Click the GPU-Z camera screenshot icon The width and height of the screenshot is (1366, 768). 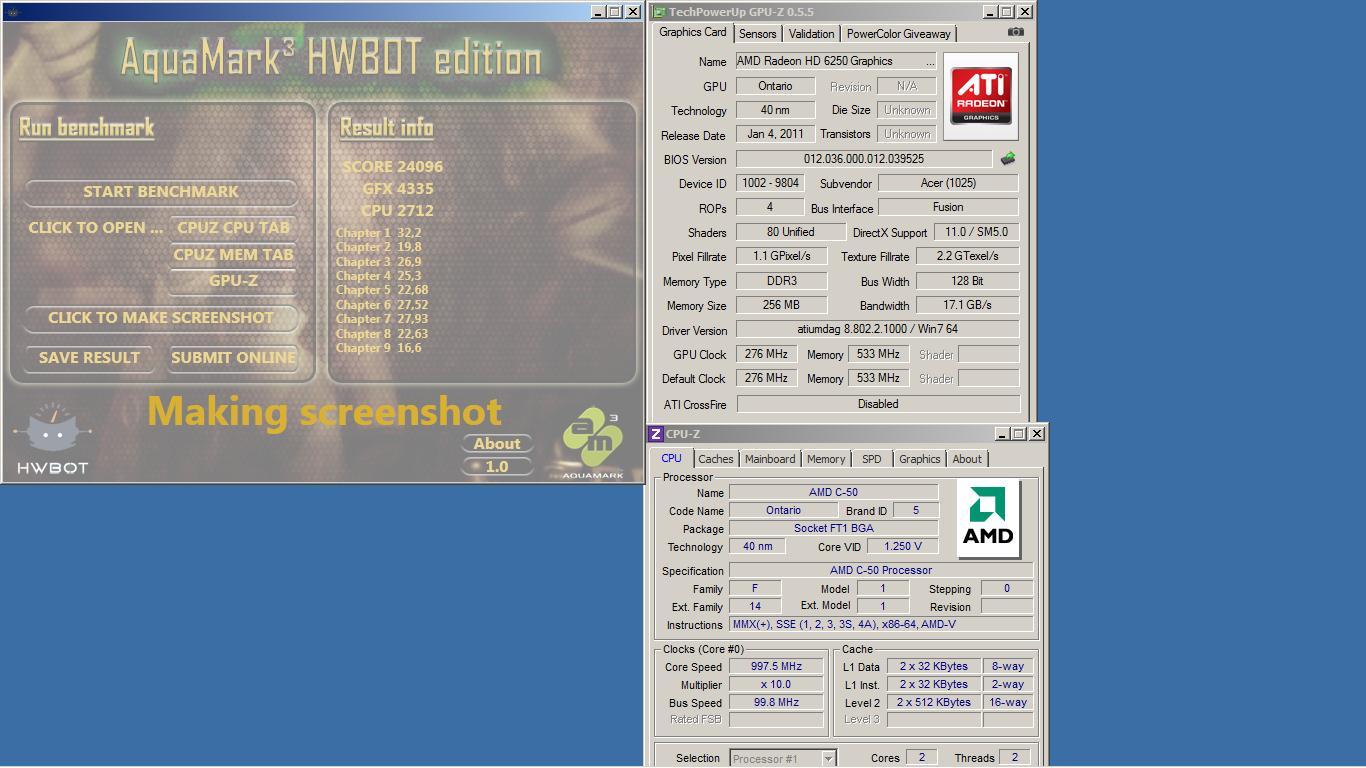coord(1015,32)
